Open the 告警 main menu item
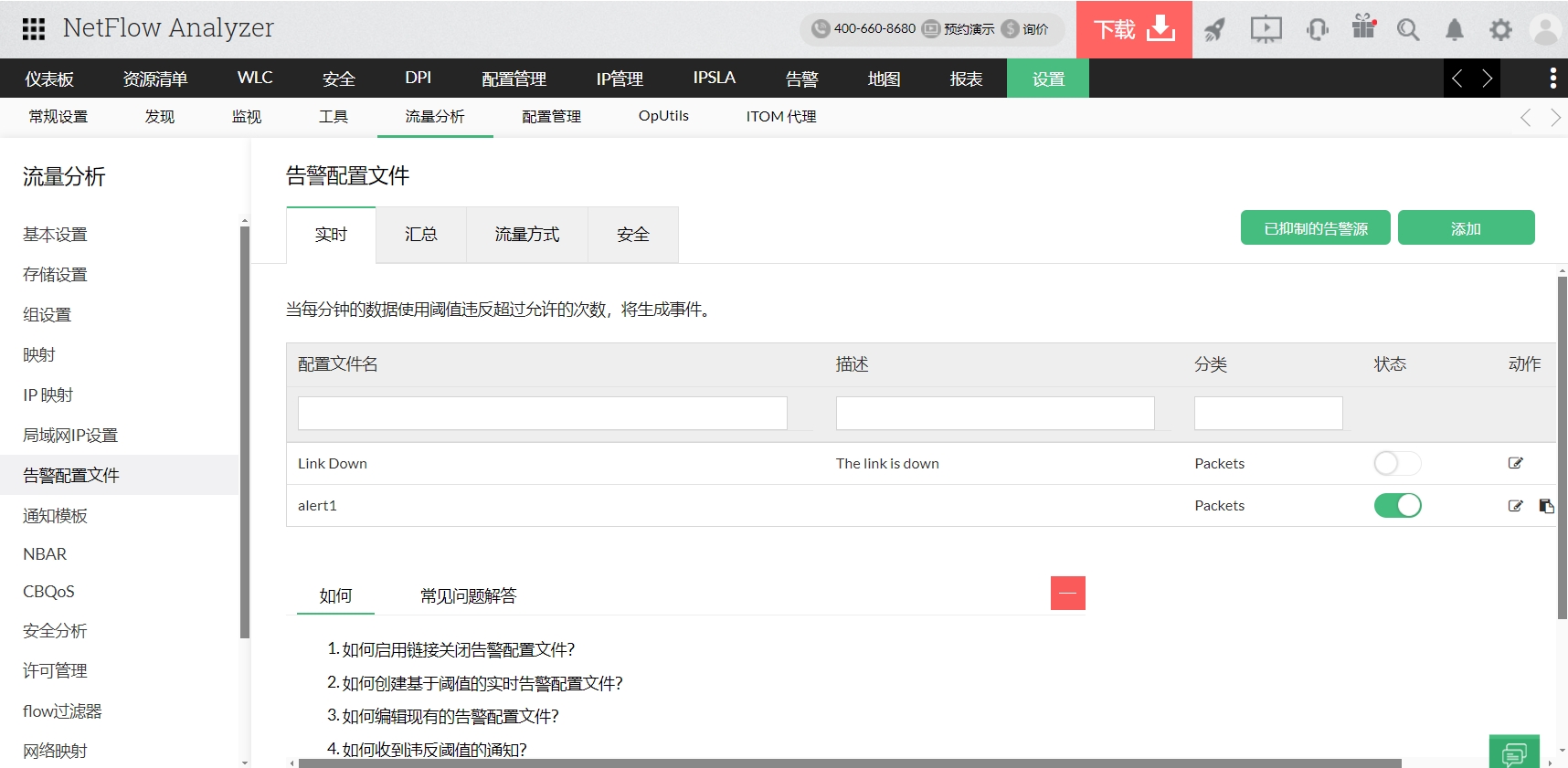The height and width of the screenshot is (768, 1568). click(x=801, y=79)
